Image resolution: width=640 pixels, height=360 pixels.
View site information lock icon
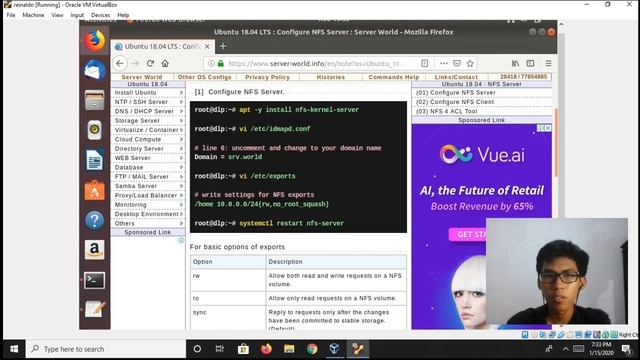click(x=221, y=63)
